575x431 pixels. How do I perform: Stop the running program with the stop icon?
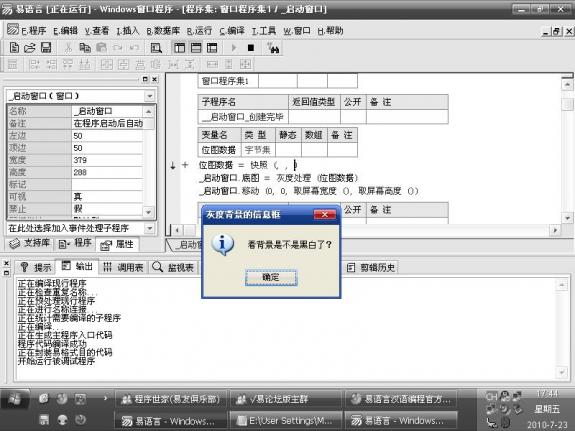251,48
